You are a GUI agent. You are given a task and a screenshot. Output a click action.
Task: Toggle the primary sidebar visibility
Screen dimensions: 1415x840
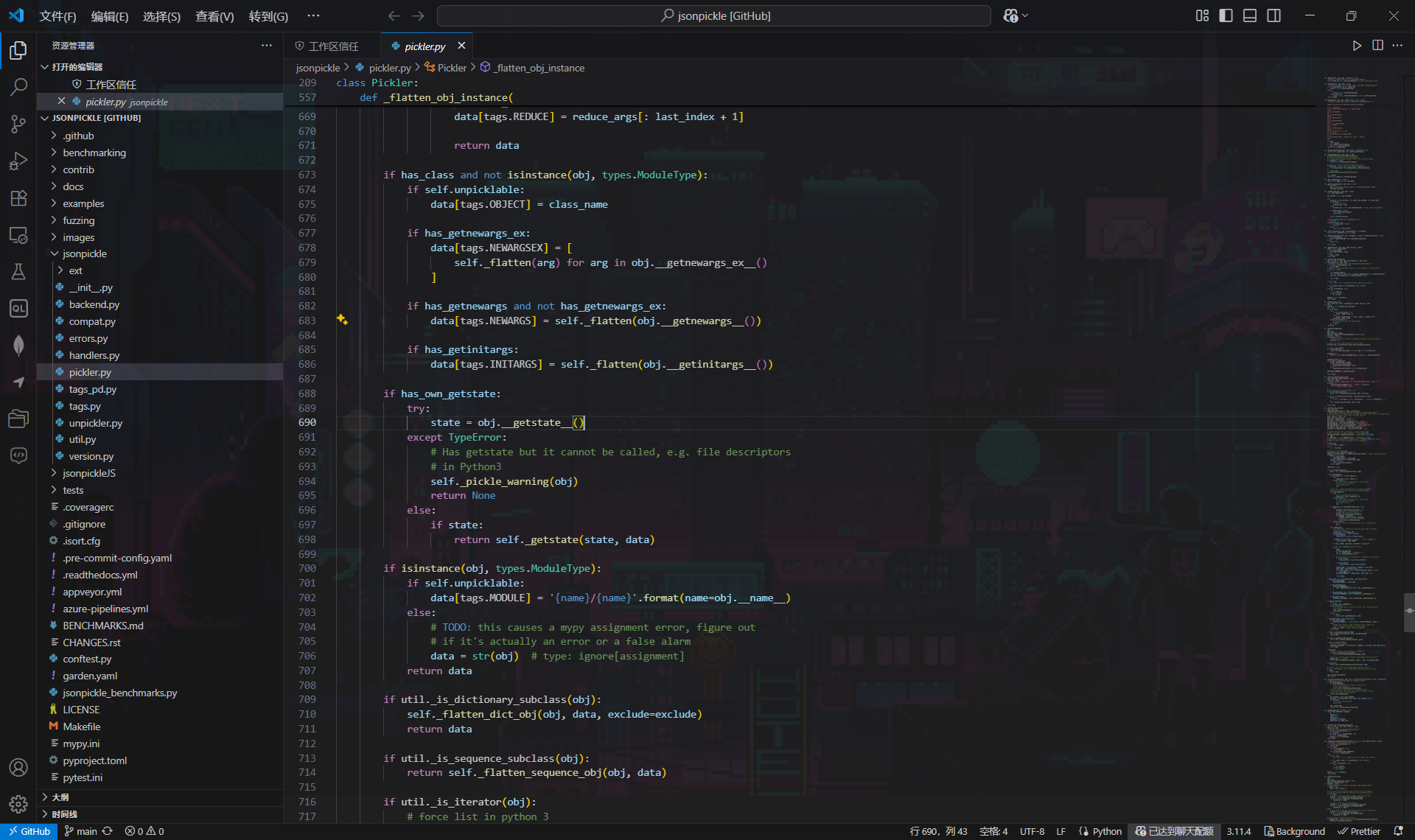1226,15
